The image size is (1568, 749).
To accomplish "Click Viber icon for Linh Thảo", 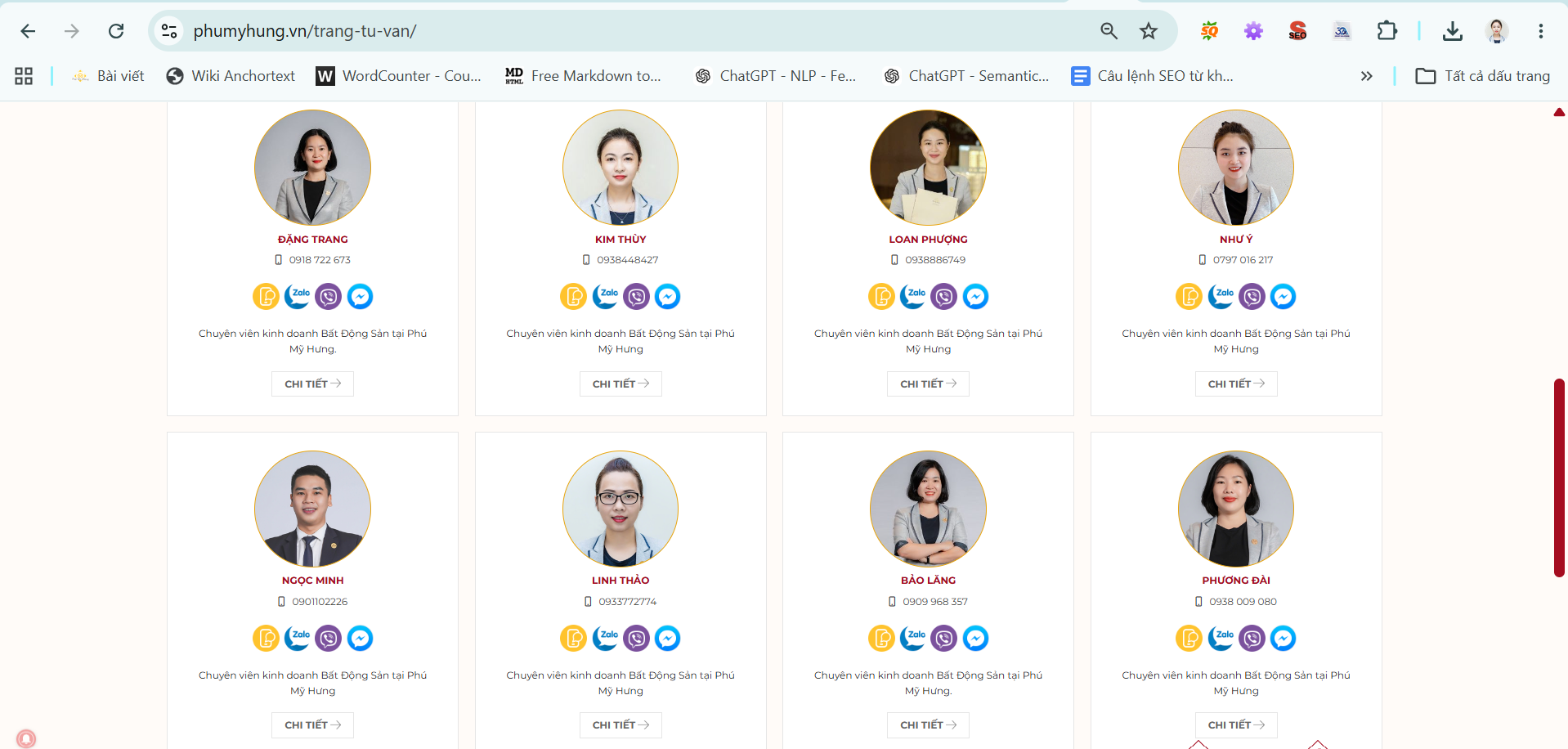I will coord(637,638).
